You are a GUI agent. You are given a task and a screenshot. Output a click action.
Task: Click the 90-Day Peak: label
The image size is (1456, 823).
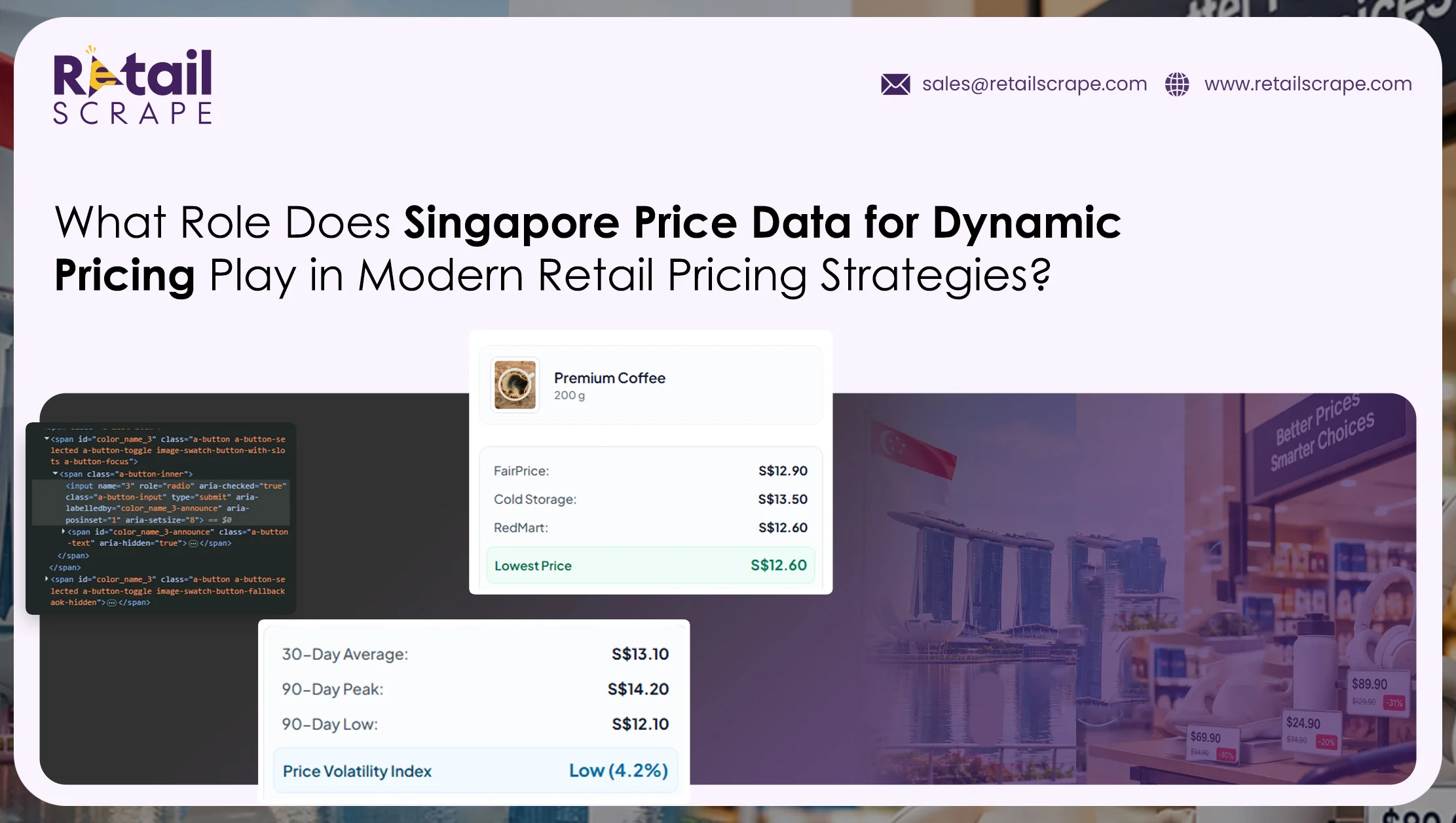pyautogui.click(x=333, y=689)
